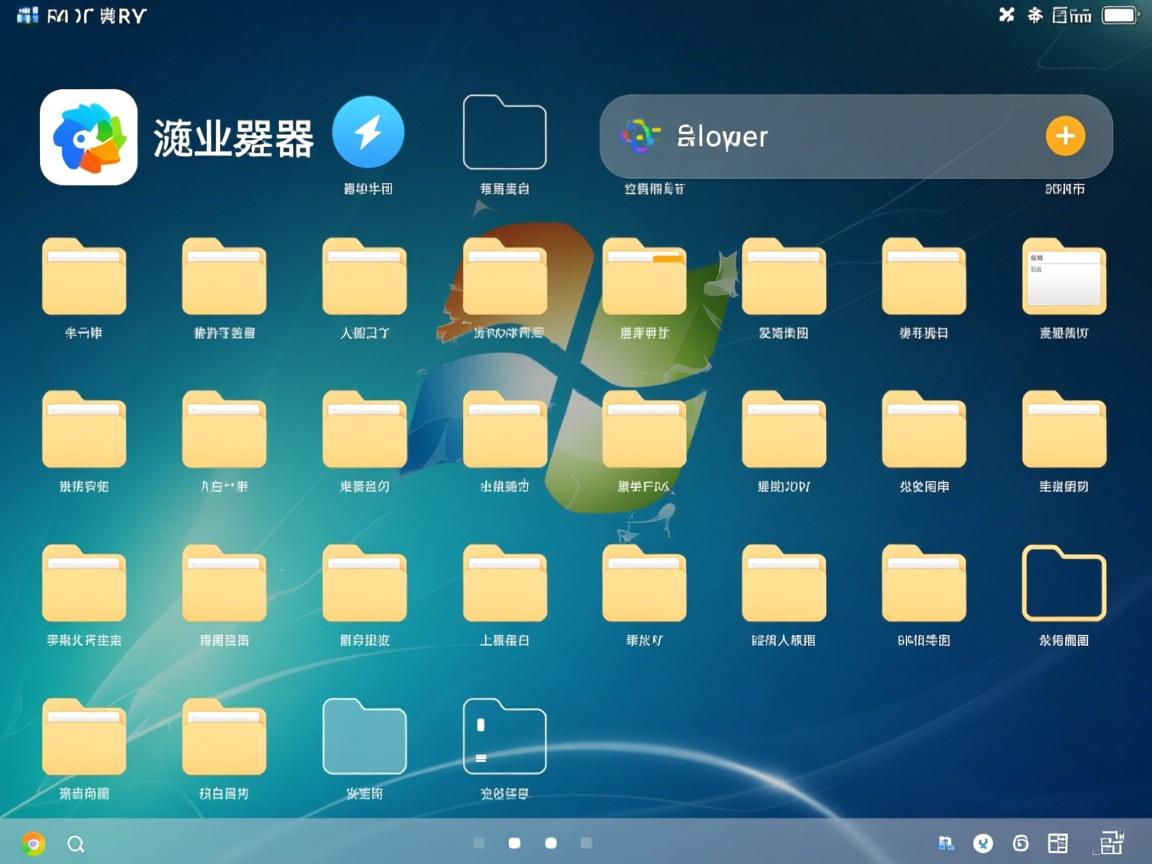1152x864 pixels.
Task: Open the spiral badge icon in taskbar tray
Action: 1021,843
